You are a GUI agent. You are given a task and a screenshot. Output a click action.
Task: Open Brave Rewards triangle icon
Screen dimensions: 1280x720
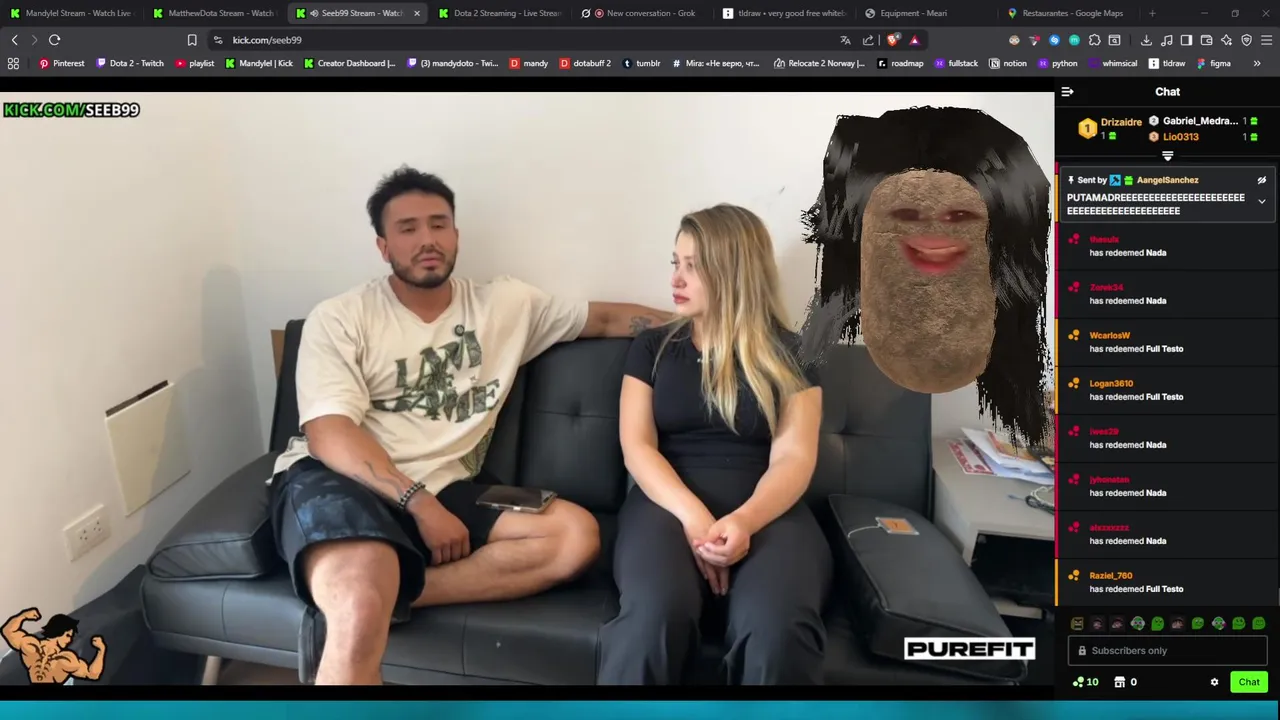pos(914,40)
